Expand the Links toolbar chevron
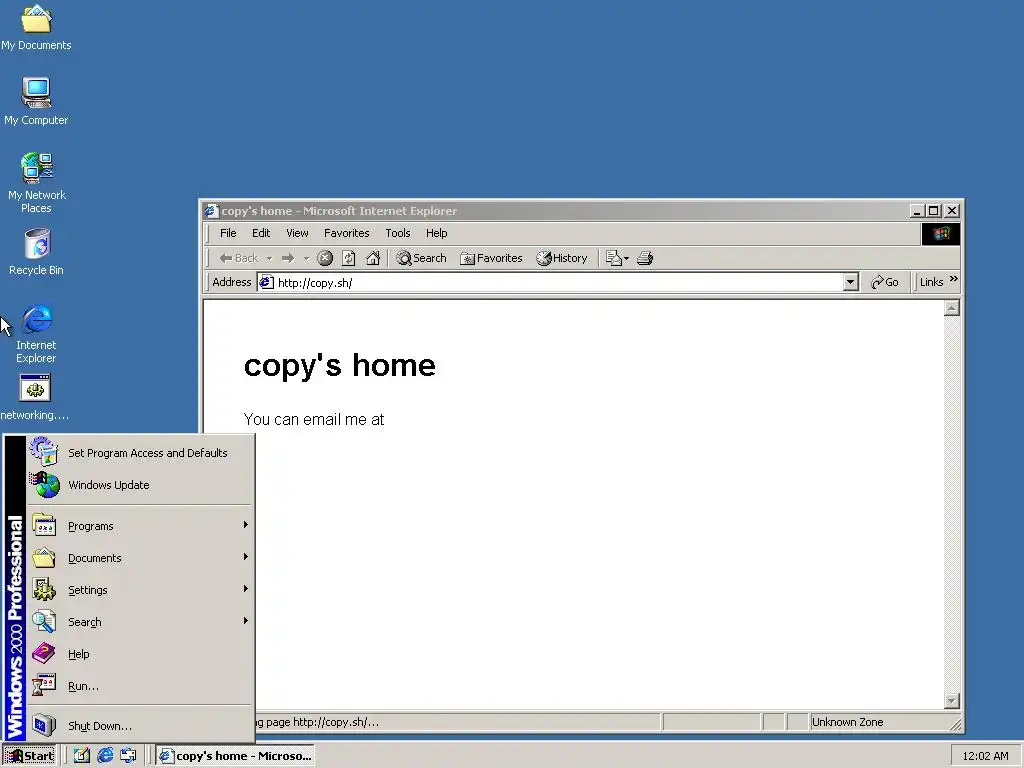 [953, 279]
